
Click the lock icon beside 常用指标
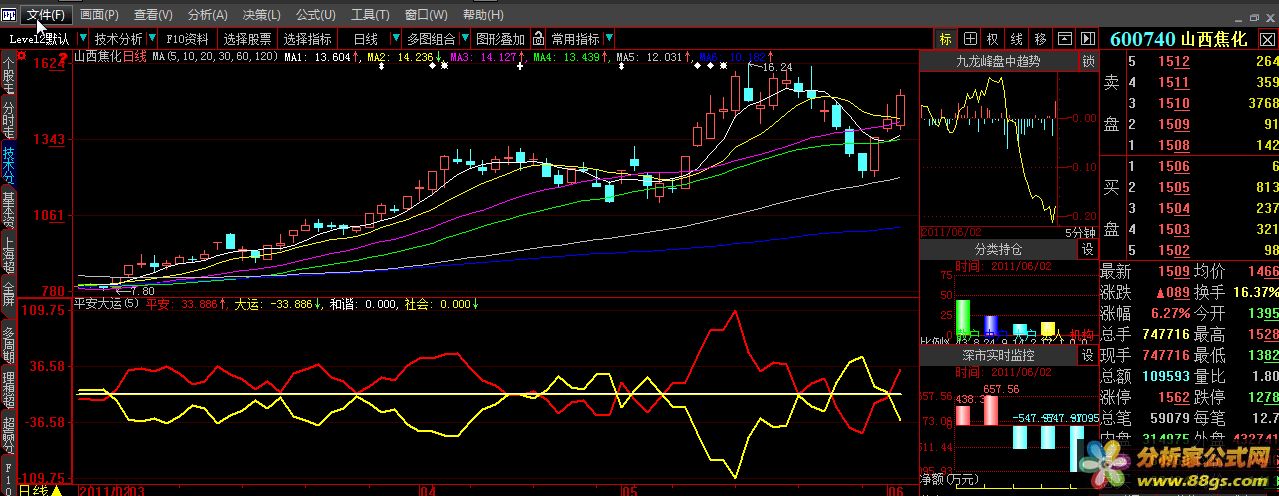coord(538,39)
